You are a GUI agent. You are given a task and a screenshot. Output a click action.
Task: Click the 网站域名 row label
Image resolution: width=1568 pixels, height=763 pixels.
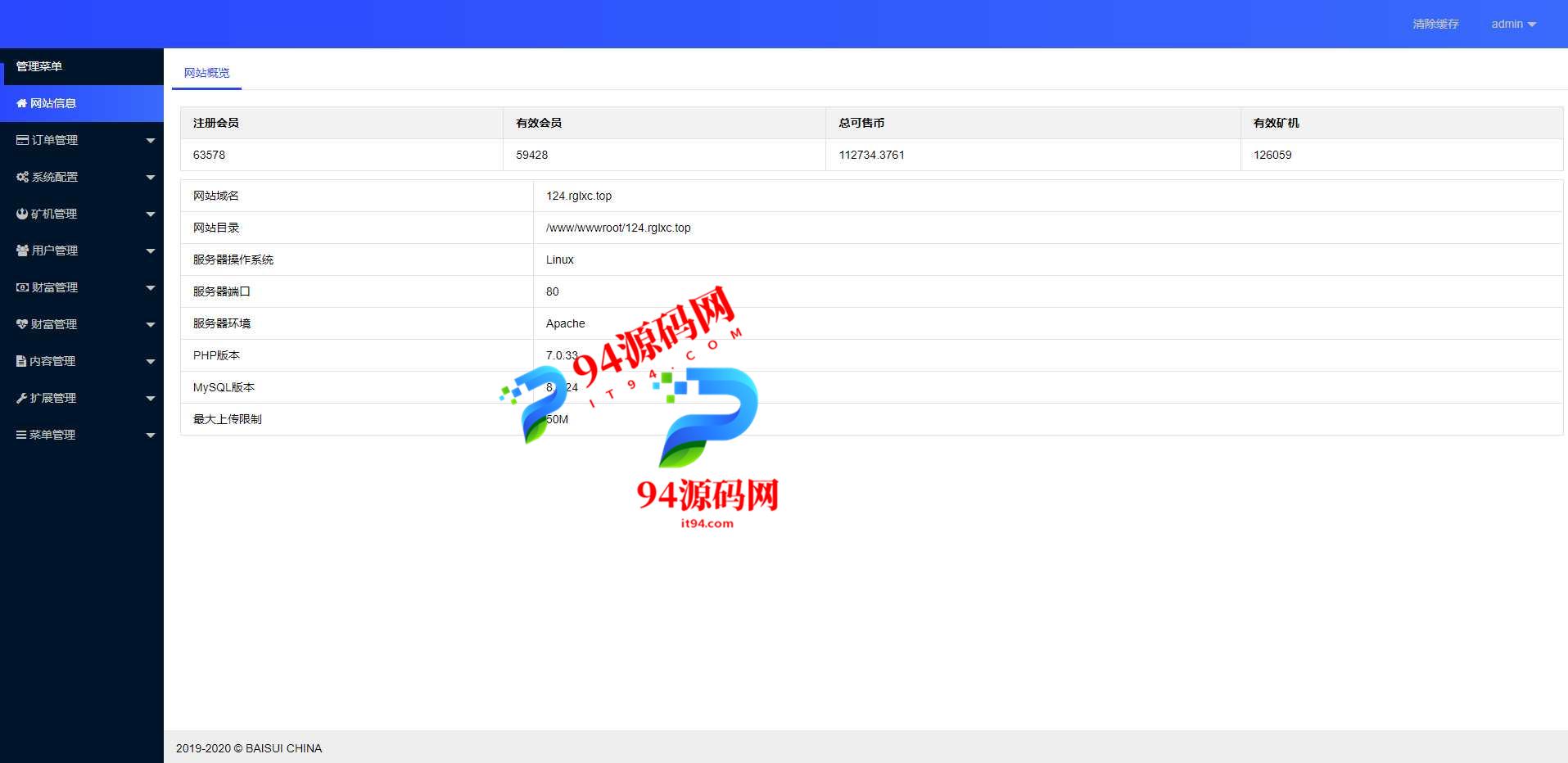216,196
